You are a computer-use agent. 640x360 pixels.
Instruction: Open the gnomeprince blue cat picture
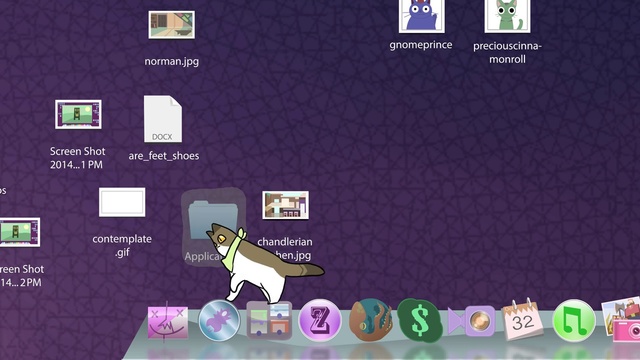422,16
